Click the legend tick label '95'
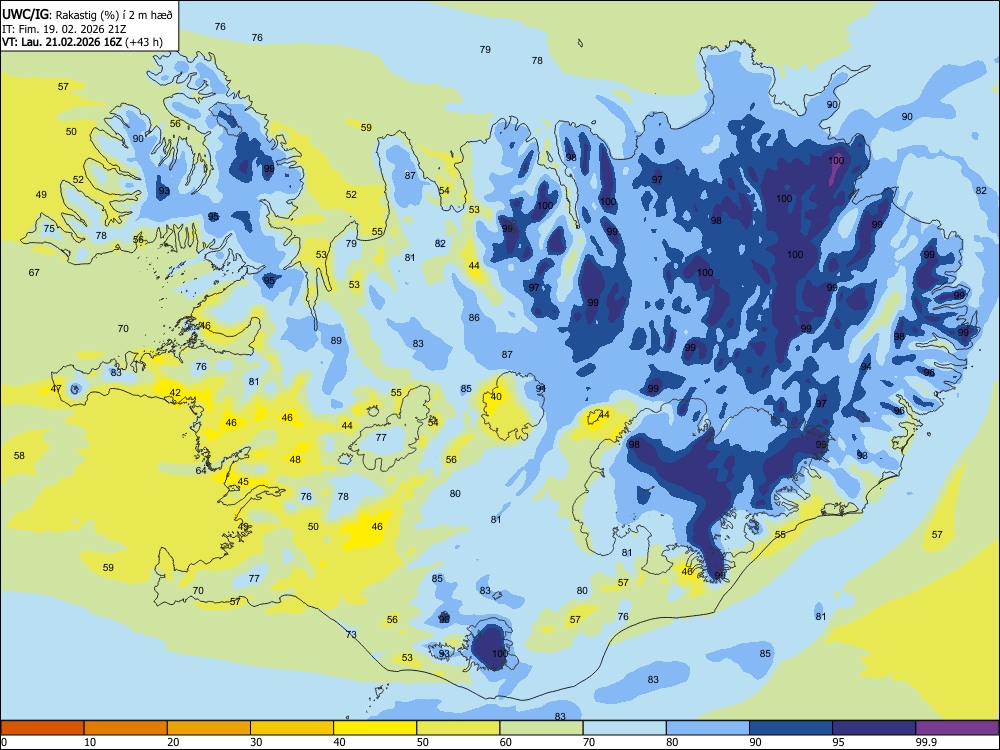This screenshot has height=750, width=1000. pos(837,742)
